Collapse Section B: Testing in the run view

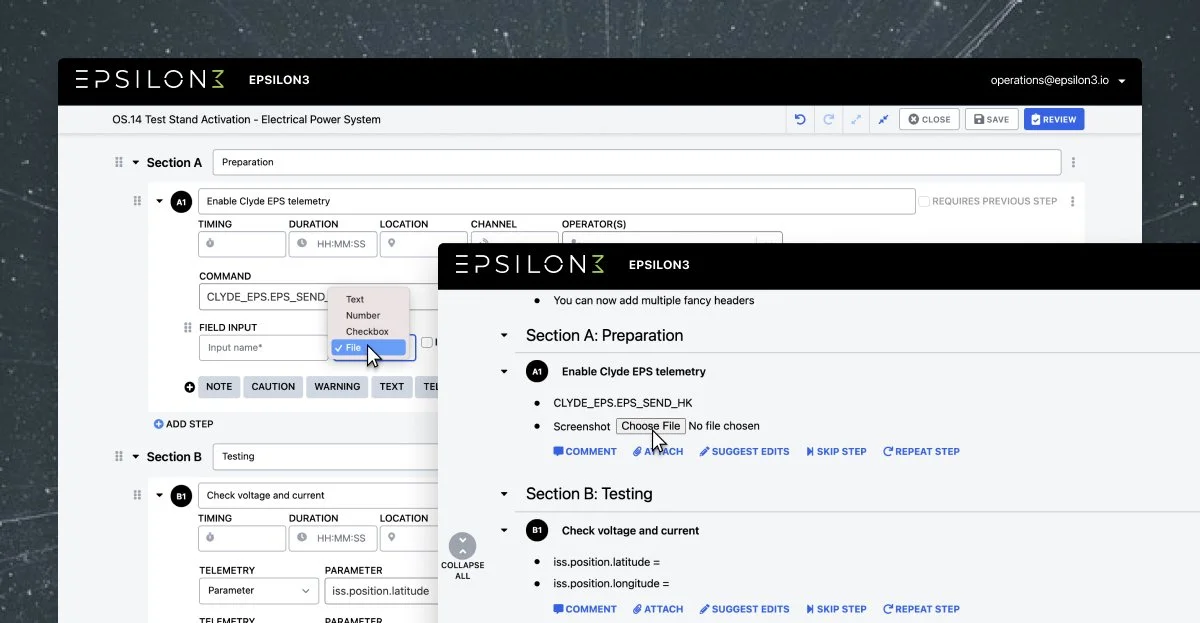503,493
